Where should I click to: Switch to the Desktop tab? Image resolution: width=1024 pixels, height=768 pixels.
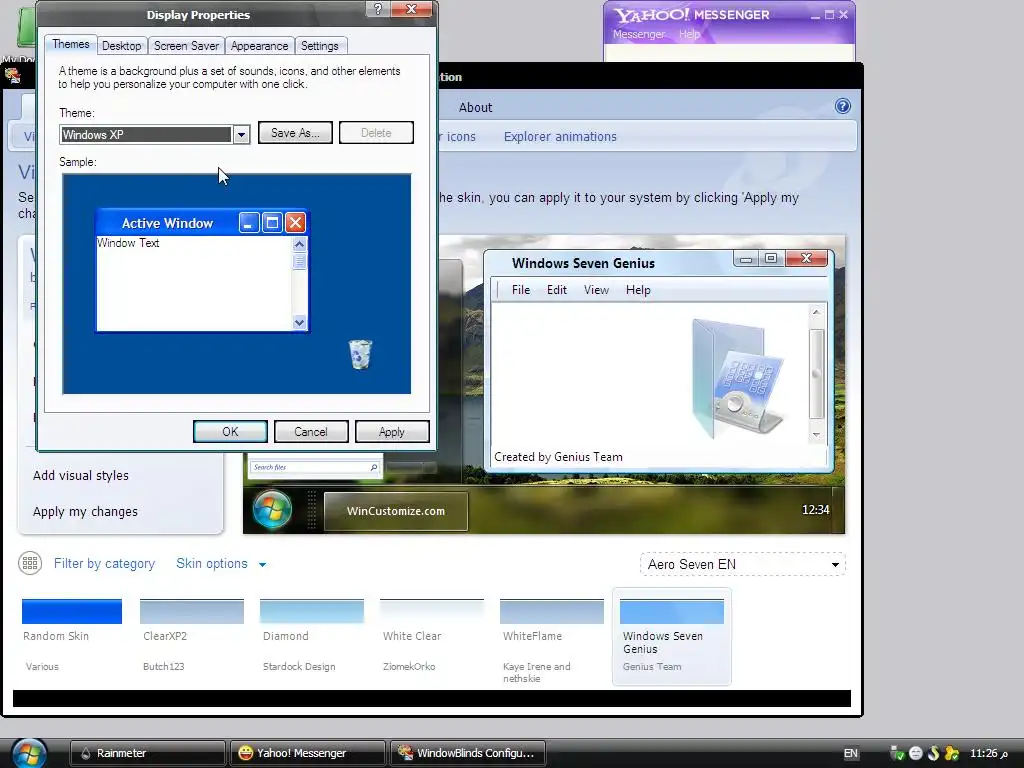(x=121, y=46)
